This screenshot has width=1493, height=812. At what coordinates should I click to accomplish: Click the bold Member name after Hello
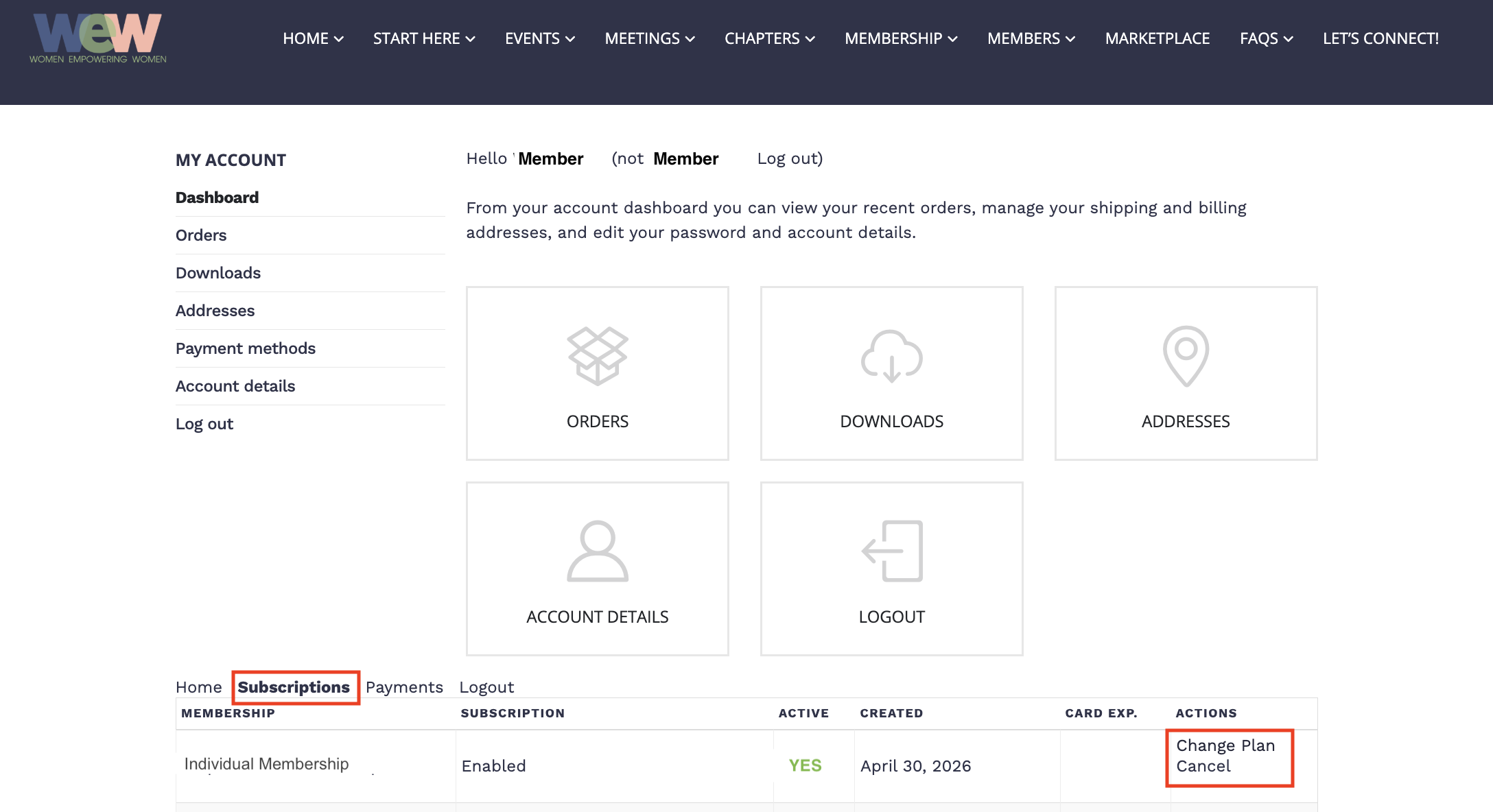point(550,158)
